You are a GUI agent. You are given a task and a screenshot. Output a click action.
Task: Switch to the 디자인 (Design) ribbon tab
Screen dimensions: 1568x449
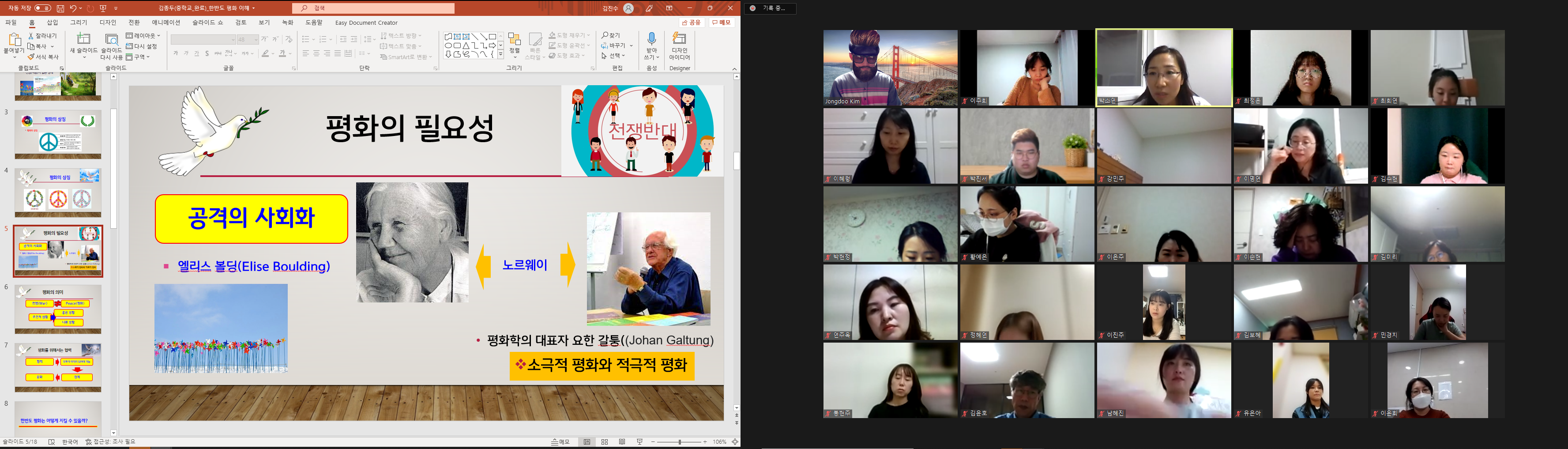point(108,23)
